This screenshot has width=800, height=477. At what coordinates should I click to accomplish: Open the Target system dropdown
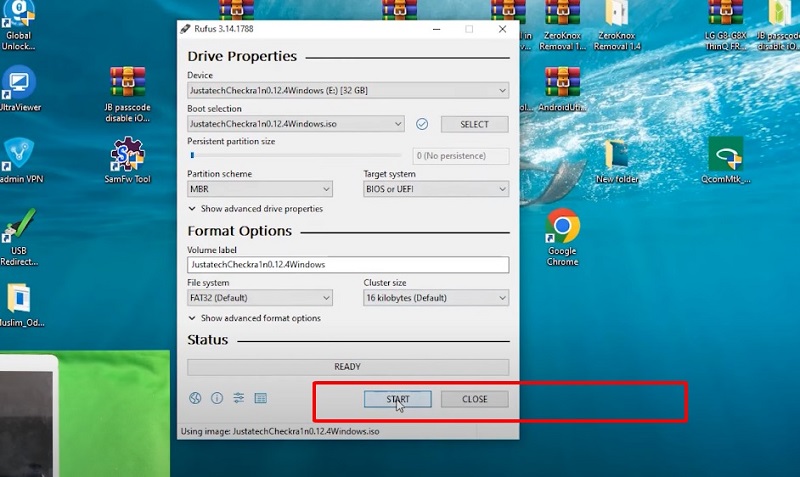435,189
